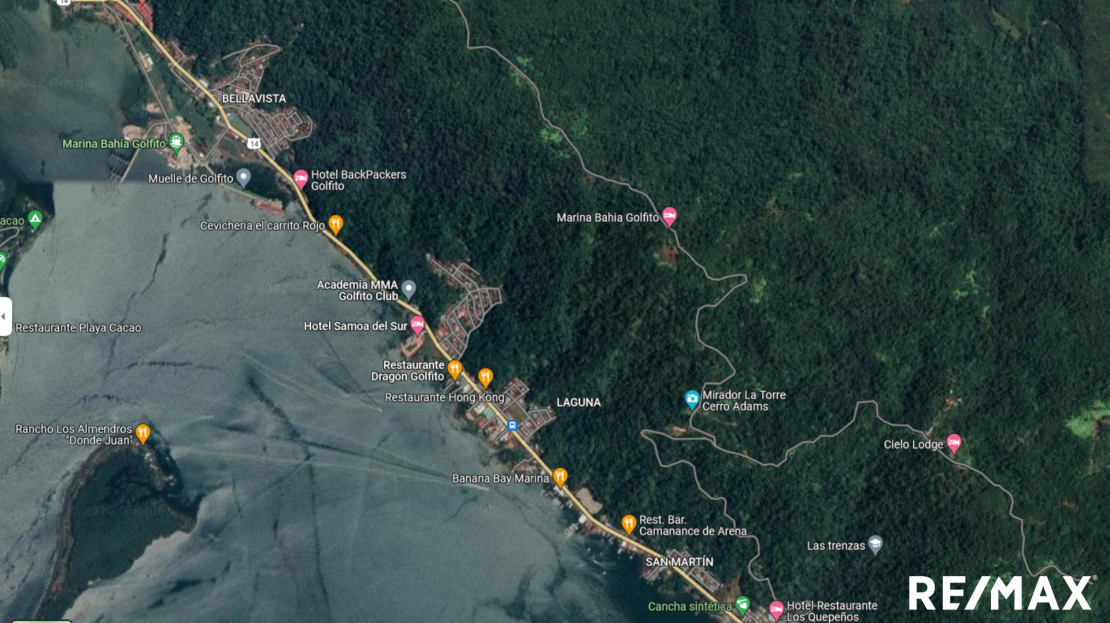Click the Hotel BackPackers Golfito lodging pin
The height and width of the screenshot is (623, 1110).
coord(301,179)
